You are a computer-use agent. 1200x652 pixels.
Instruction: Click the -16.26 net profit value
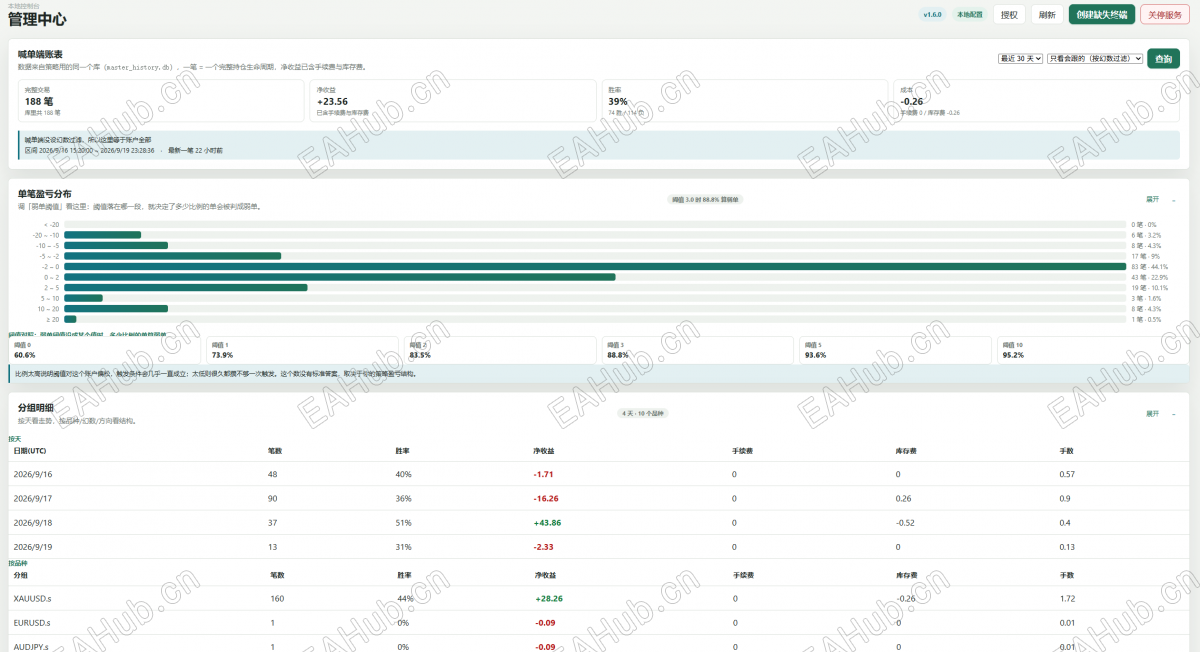pos(546,498)
